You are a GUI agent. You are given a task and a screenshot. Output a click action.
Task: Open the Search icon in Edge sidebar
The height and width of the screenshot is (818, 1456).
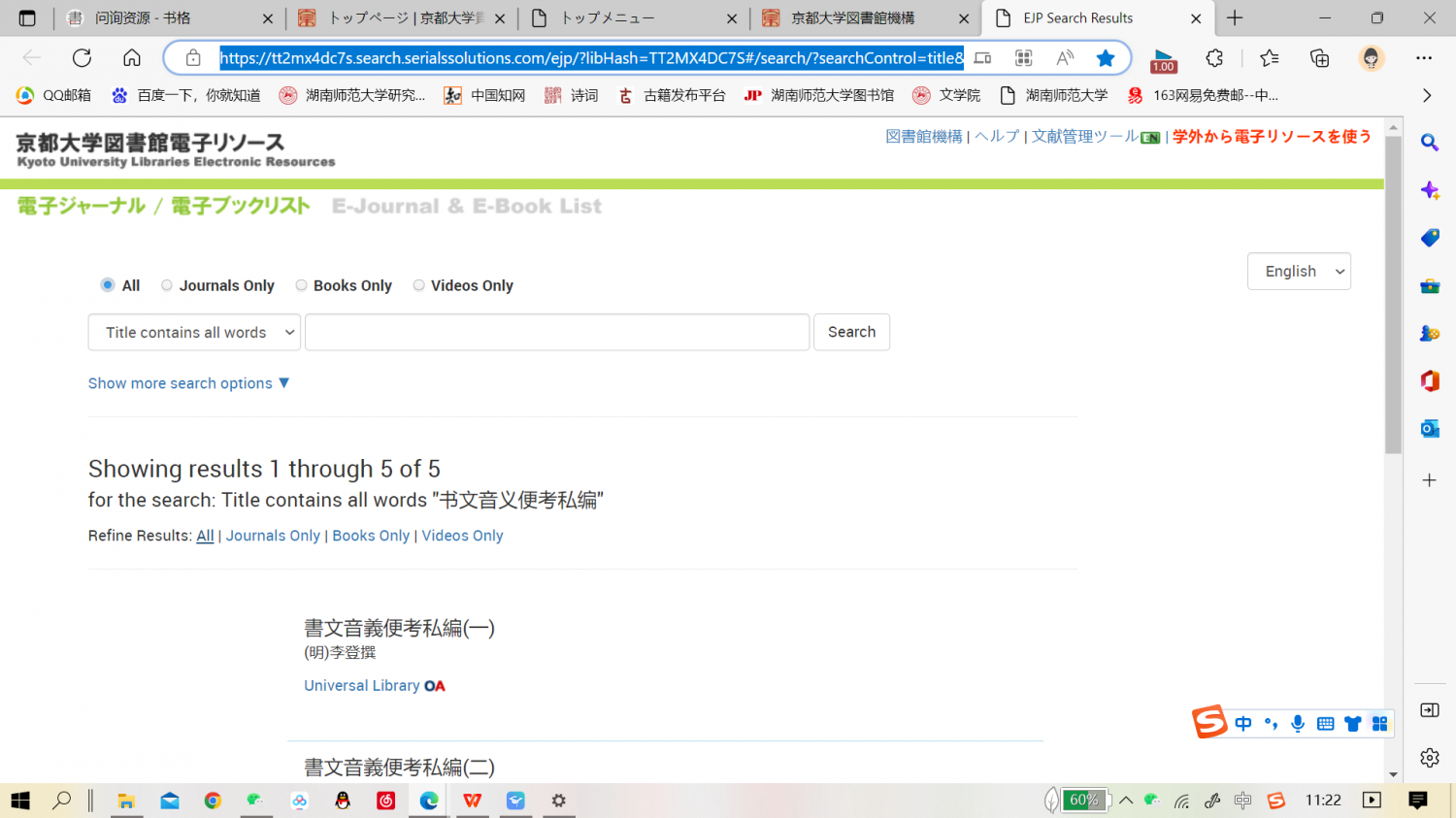pyautogui.click(x=1429, y=142)
